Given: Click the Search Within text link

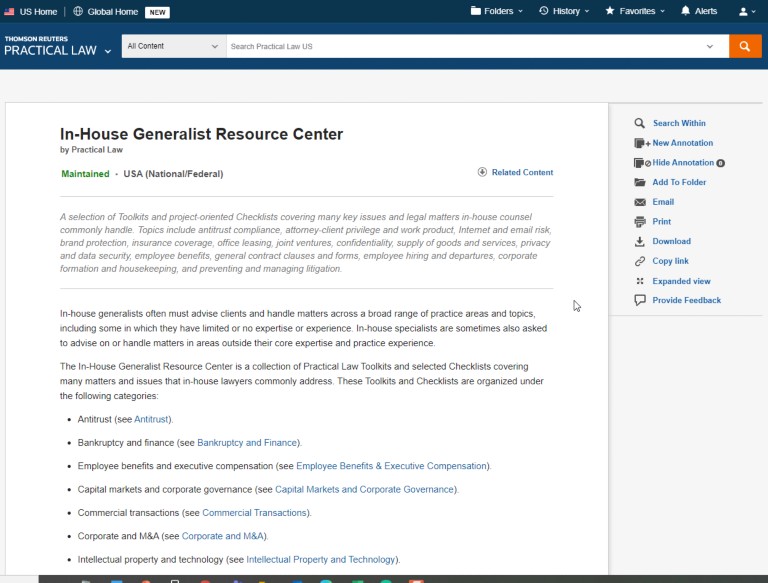Looking at the screenshot, I should (x=679, y=123).
